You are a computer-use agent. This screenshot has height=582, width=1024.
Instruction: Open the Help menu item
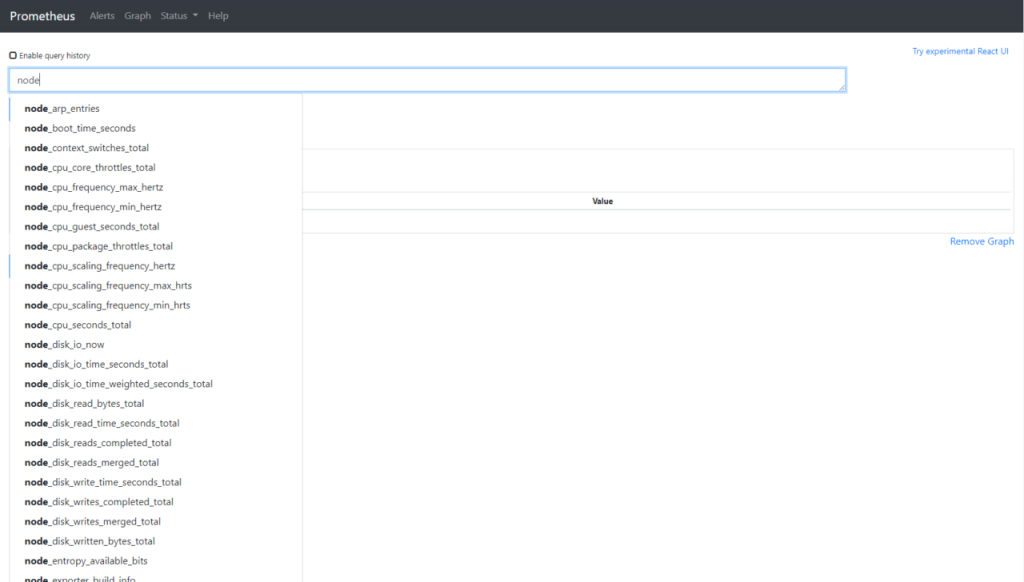point(218,16)
